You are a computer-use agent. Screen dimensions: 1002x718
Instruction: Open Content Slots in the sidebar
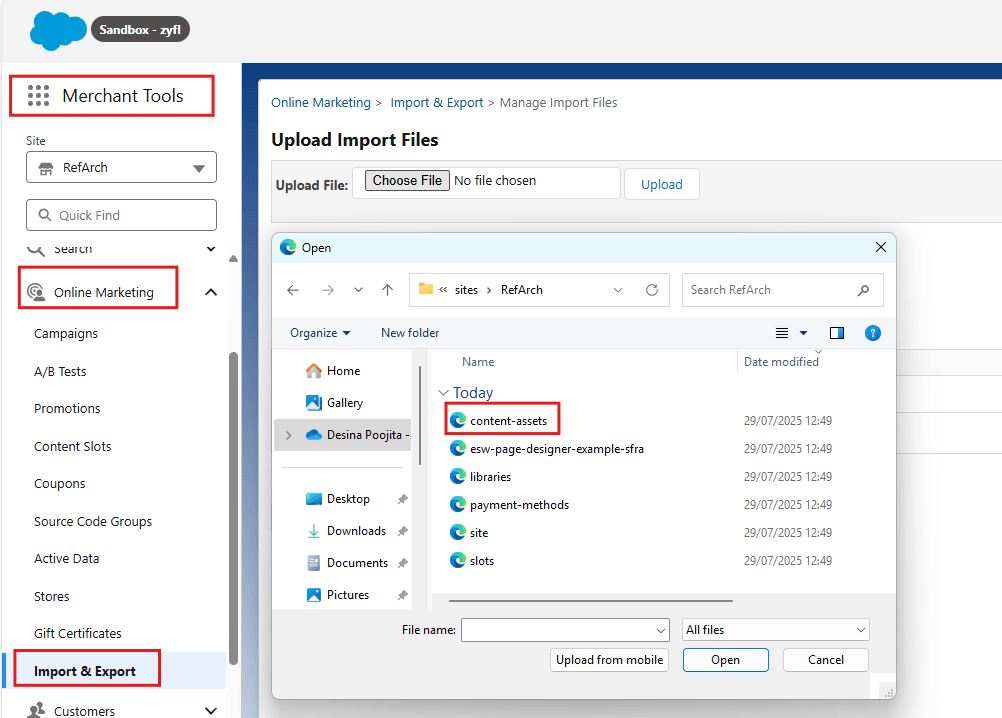pos(73,447)
